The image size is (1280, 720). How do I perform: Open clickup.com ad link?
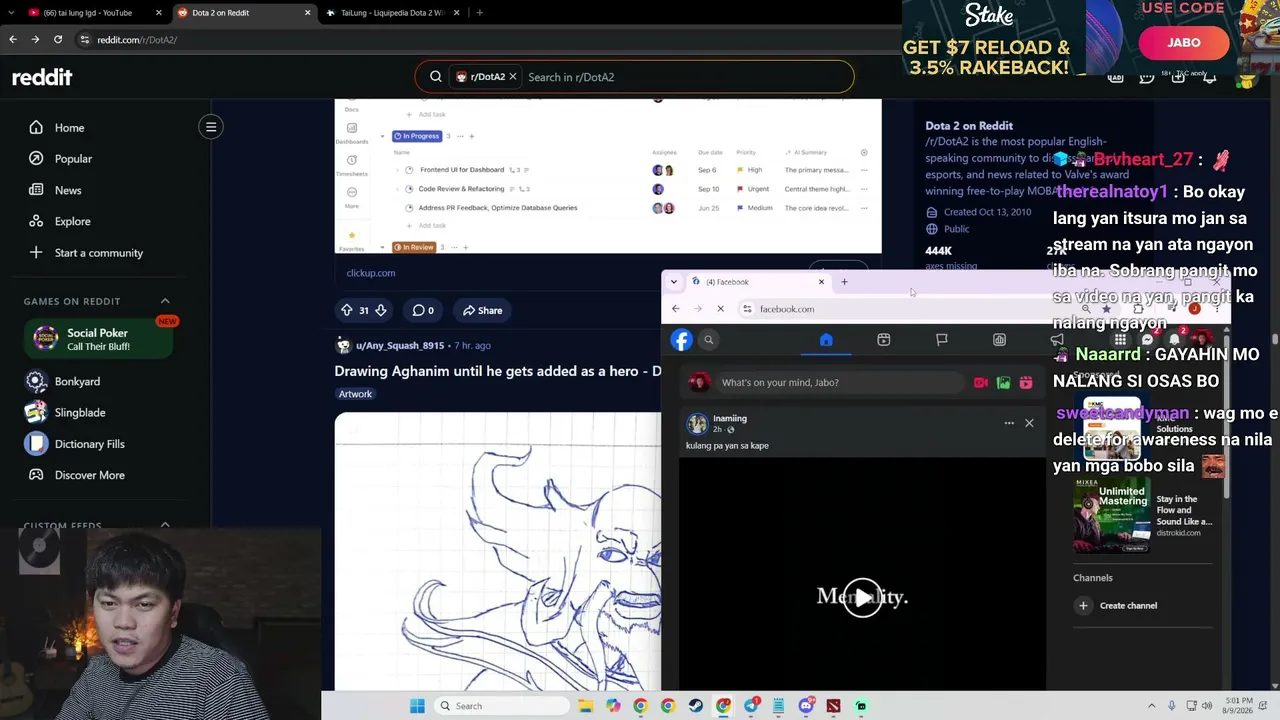[x=371, y=273]
